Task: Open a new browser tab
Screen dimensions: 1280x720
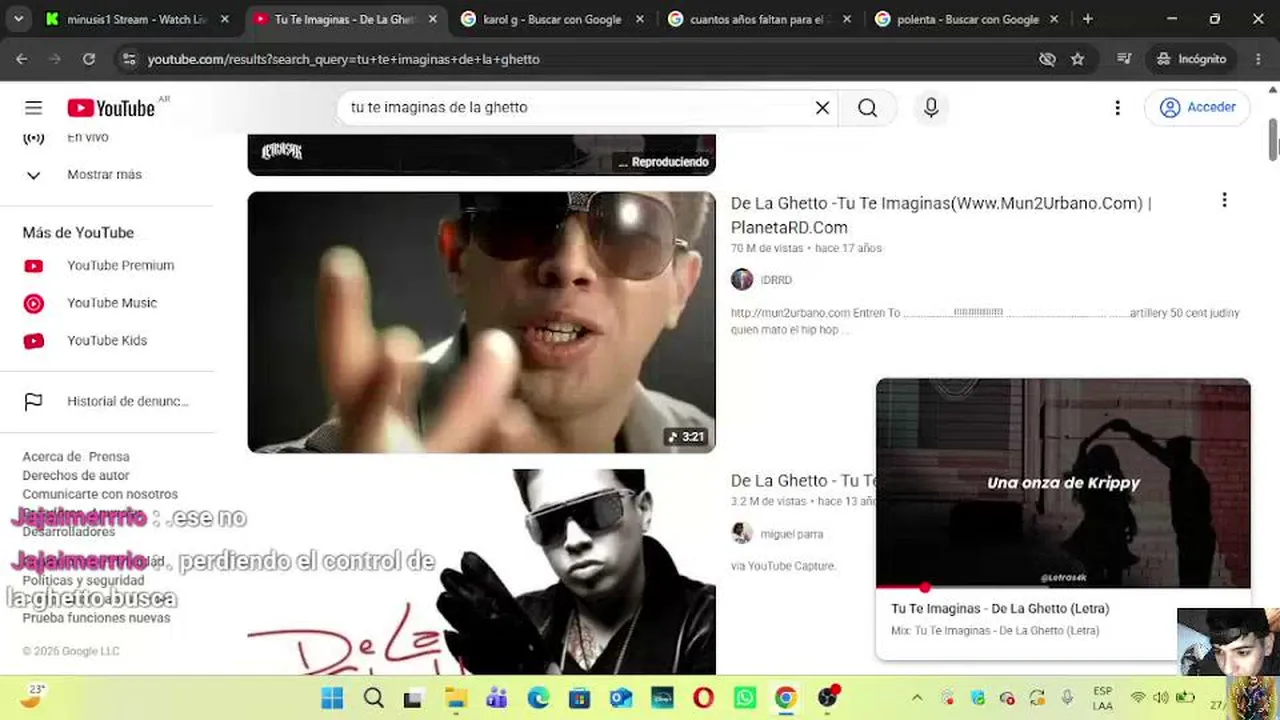Action: 1088,19
